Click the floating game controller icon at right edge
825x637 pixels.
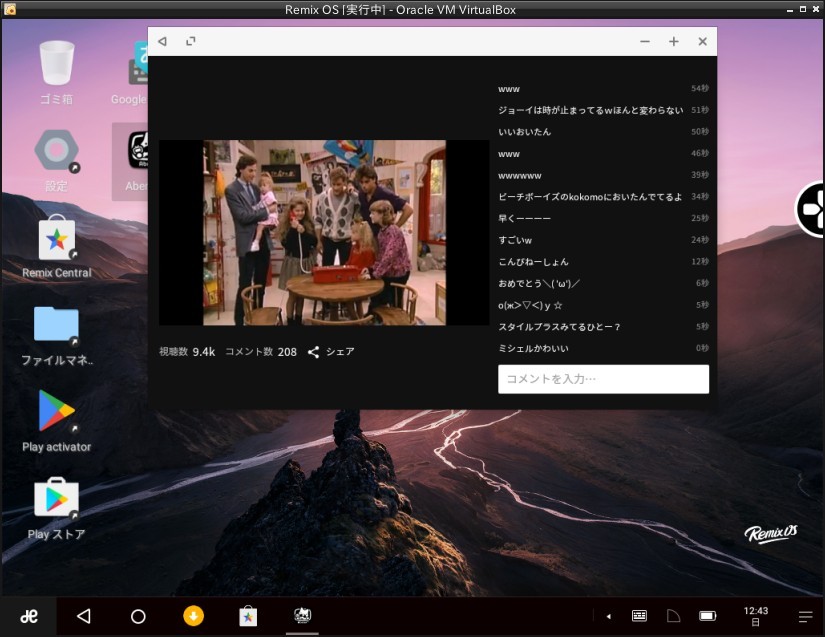[x=810, y=209]
